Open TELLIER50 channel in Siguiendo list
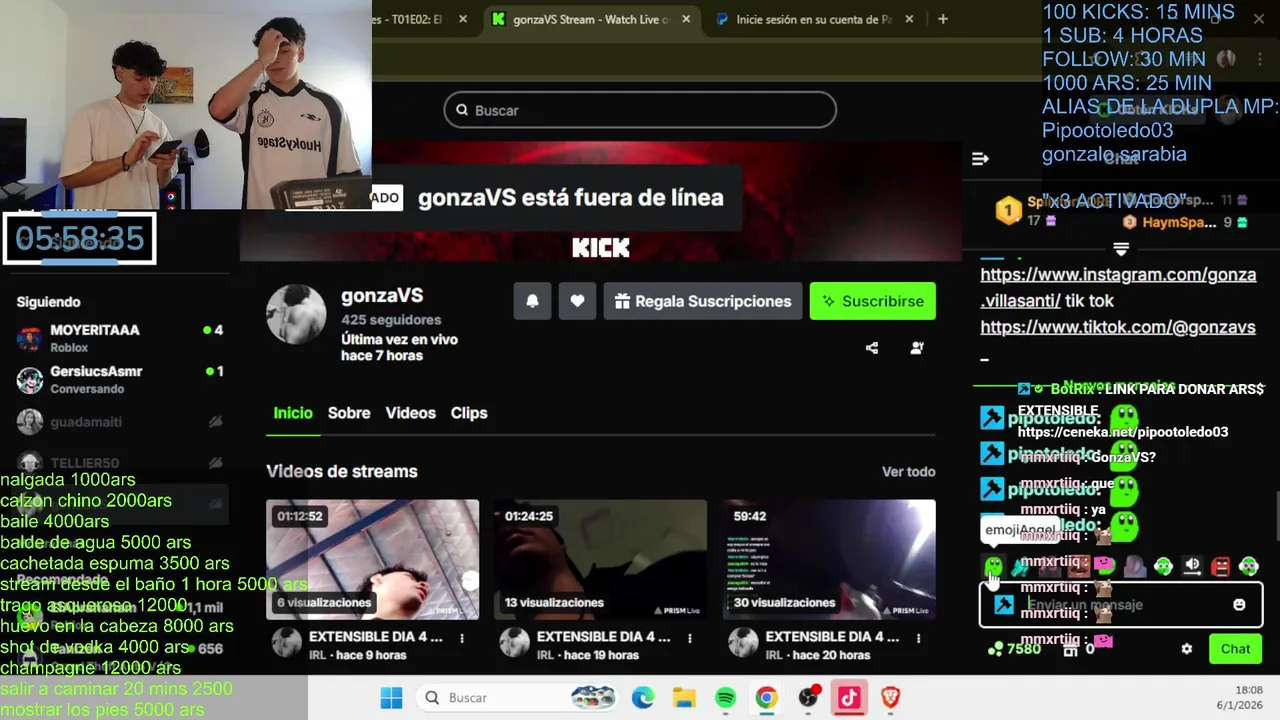 (x=120, y=463)
